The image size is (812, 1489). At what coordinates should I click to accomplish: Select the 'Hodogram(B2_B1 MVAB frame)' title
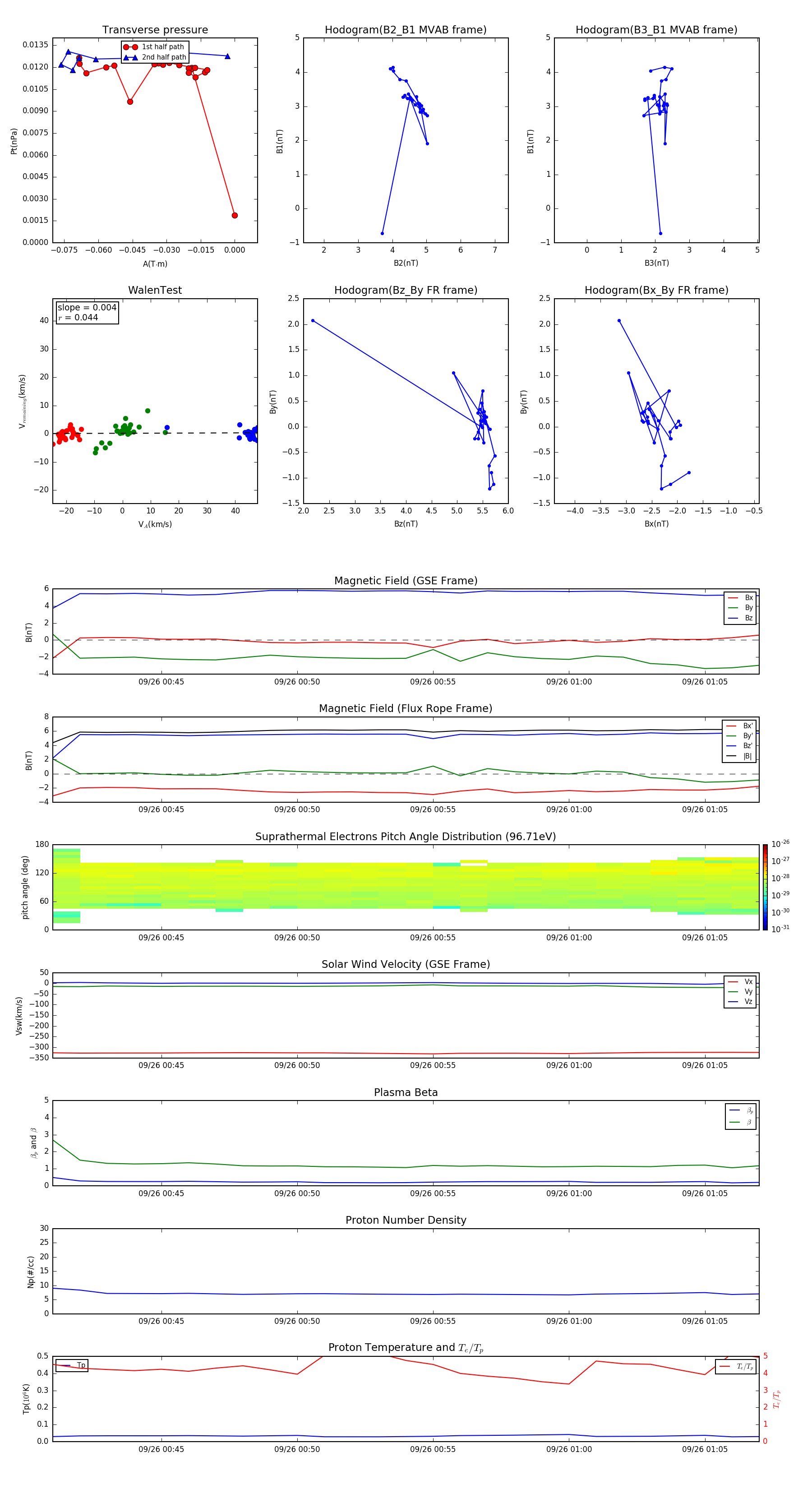click(x=406, y=30)
